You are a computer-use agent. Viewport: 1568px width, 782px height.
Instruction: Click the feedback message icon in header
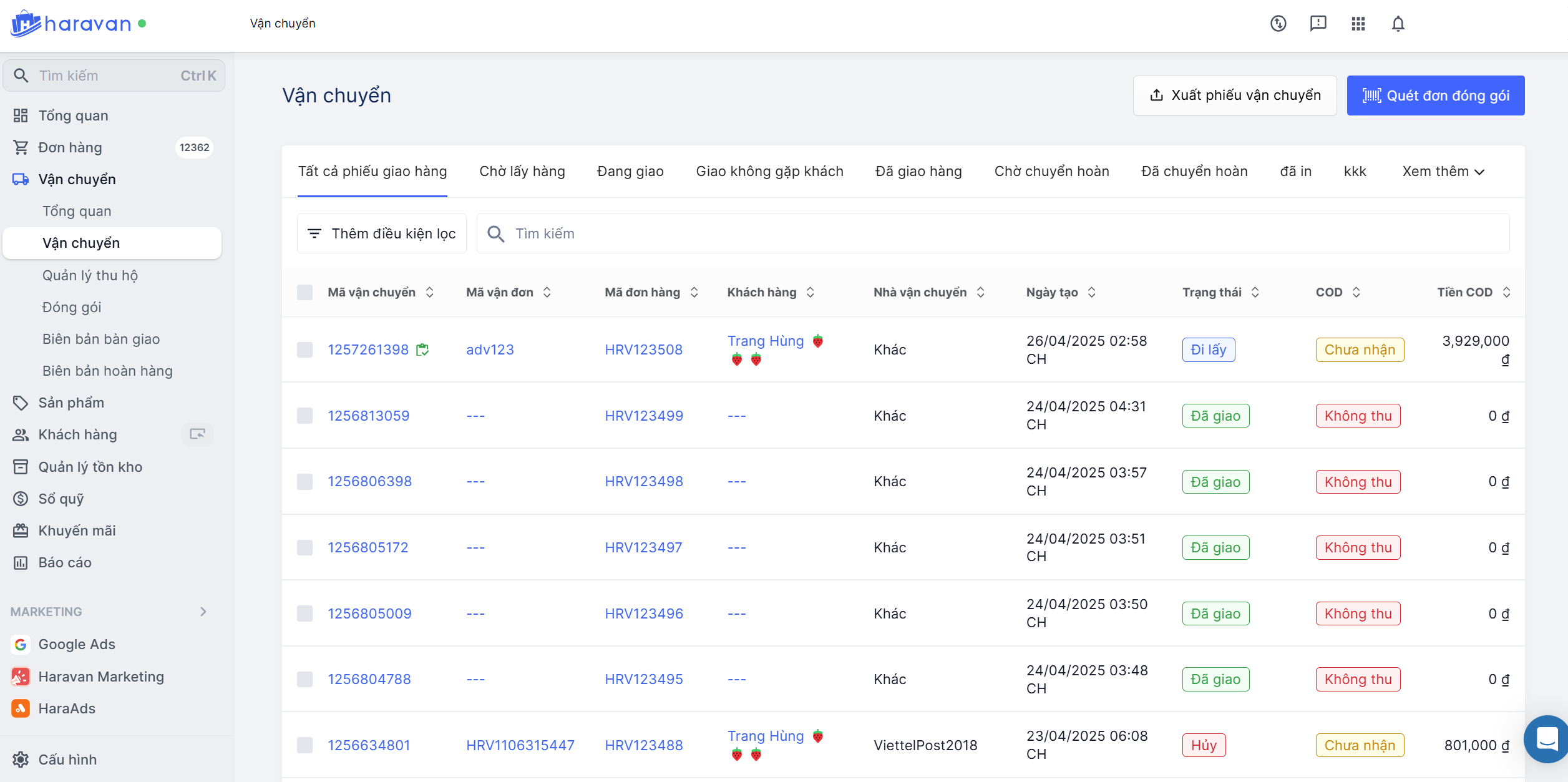(1318, 24)
